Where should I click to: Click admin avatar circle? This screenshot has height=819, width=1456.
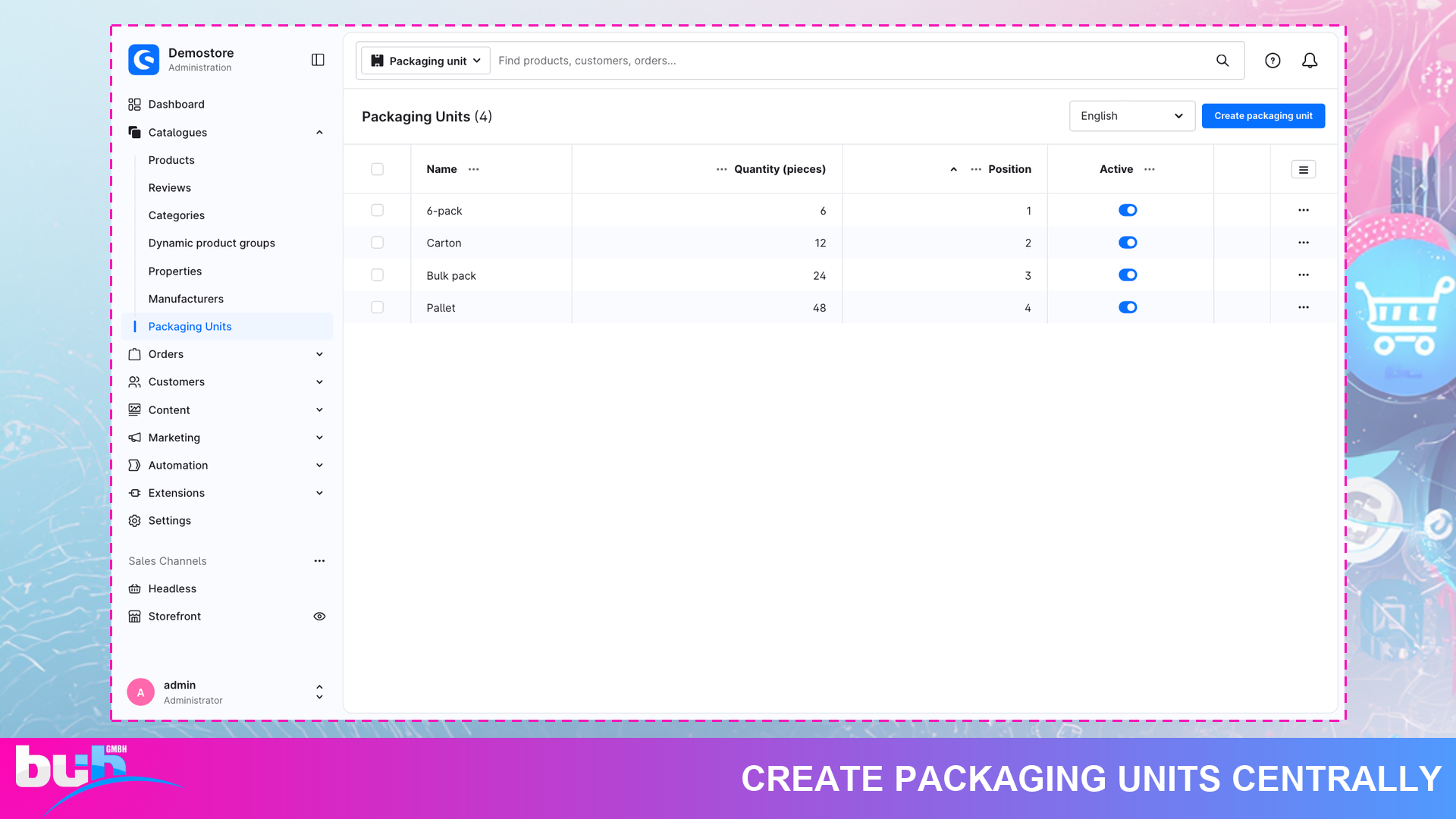point(140,692)
